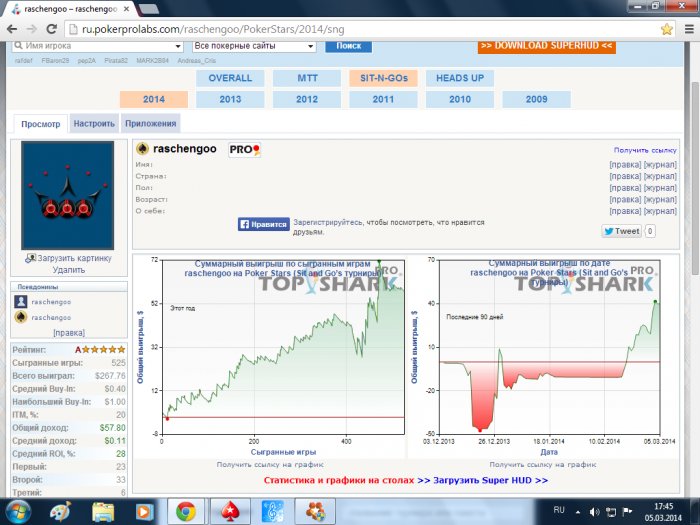Click the Tweet button
Image resolution: width=700 pixels, height=525 pixels.
pos(621,231)
